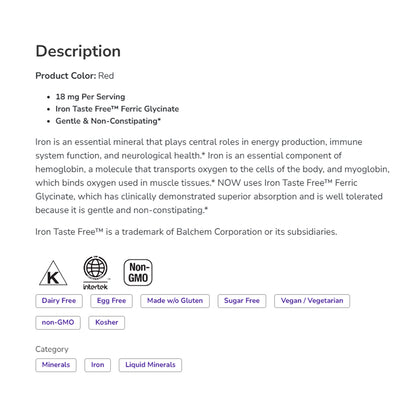416x416 pixels.
Task: Click the Balchem Corporation trademark sentence
Action: (x=186, y=232)
